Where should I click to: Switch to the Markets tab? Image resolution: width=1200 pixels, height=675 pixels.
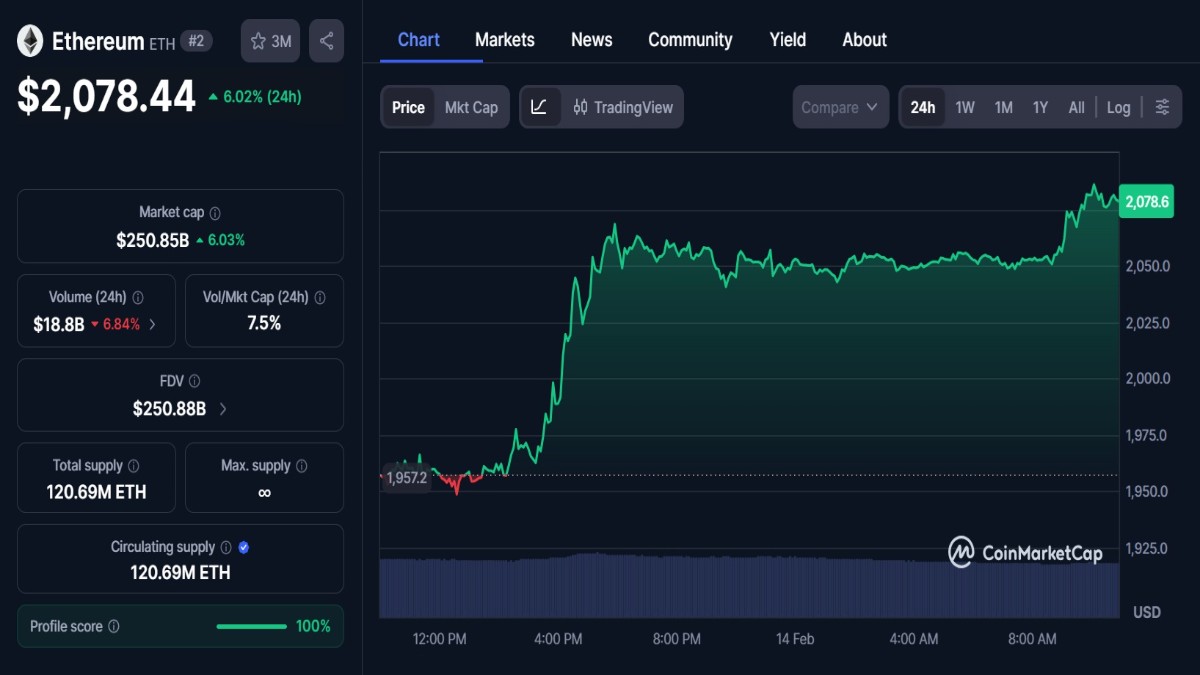click(x=505, y=40)
